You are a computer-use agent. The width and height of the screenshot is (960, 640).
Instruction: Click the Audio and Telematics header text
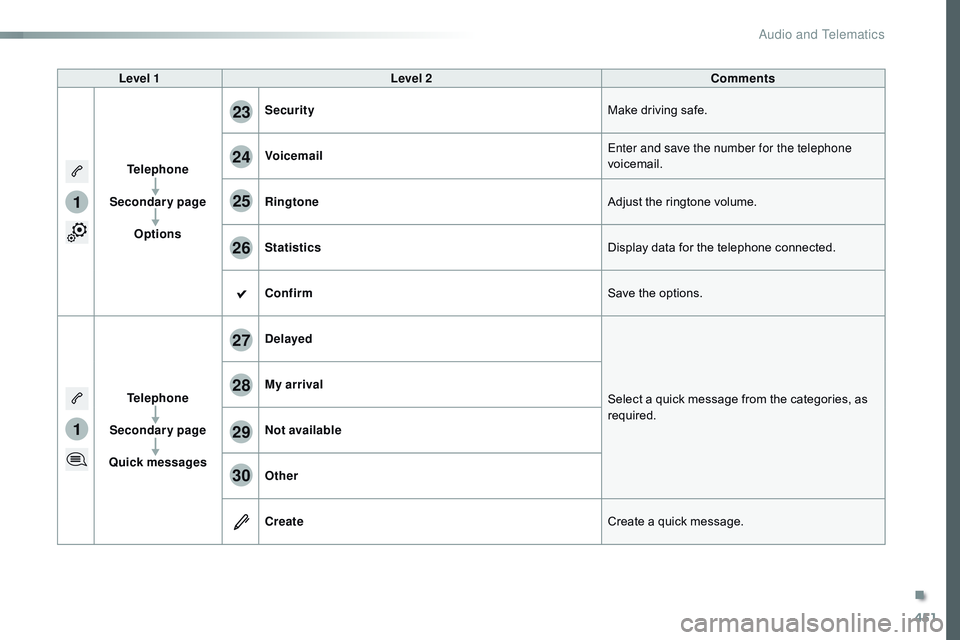[x=821, y=34]
